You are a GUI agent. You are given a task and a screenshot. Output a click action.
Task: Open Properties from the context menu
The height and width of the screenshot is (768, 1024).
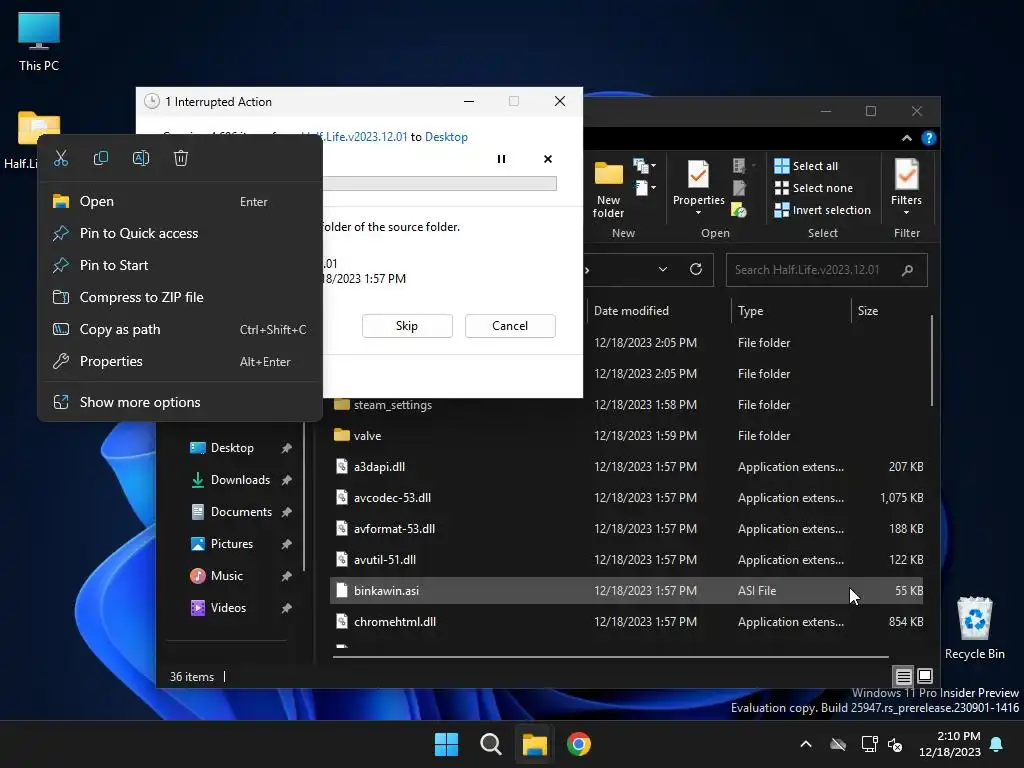[x=180, y=361]
